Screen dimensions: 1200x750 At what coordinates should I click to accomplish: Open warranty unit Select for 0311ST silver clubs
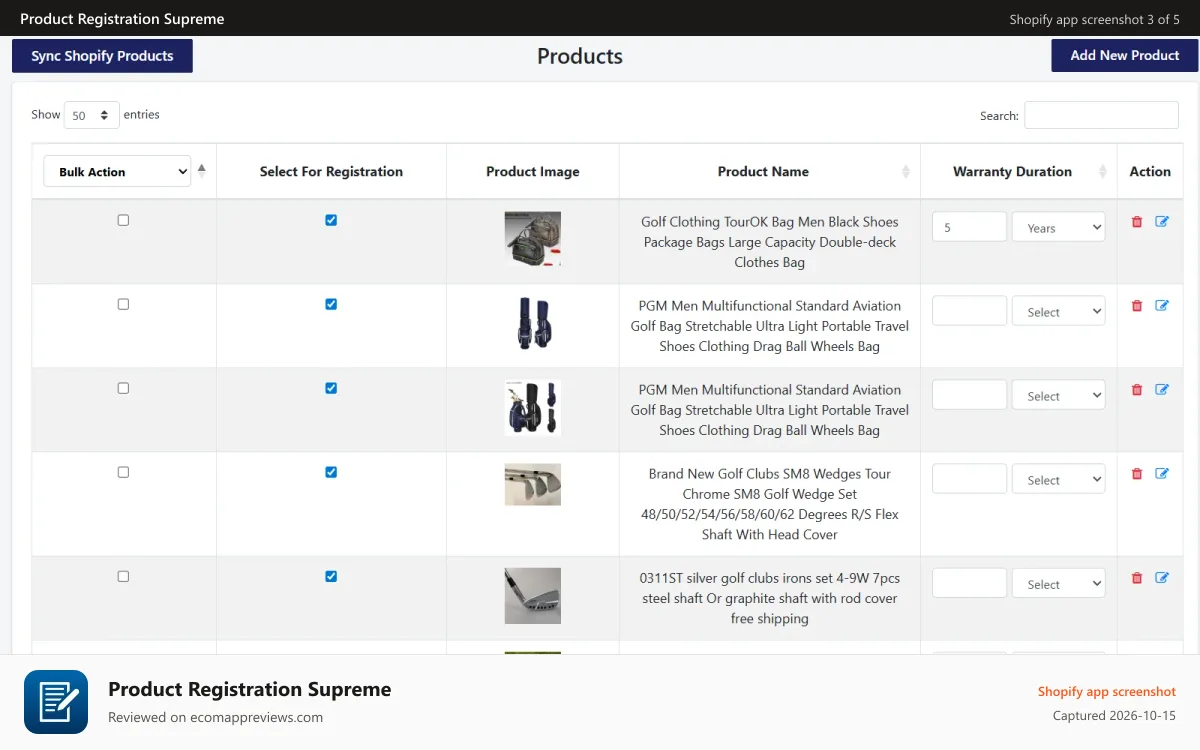(1059, 583)
